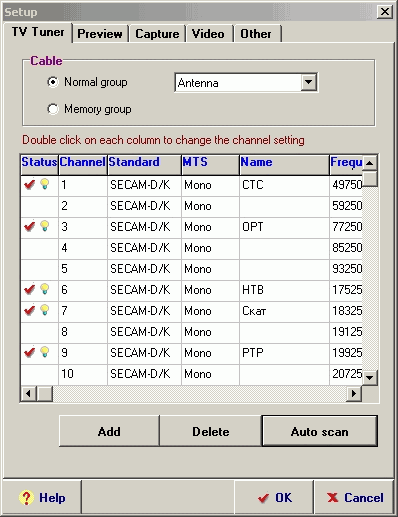
Task: Click the Help button
Action: (x=42, y=498)
